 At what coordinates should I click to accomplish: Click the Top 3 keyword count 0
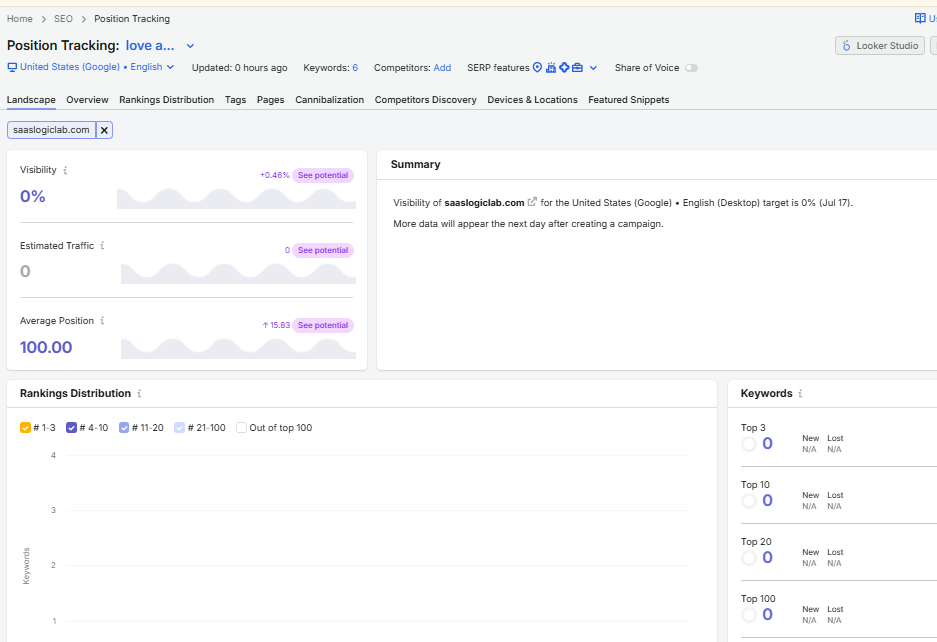point(767,444)
